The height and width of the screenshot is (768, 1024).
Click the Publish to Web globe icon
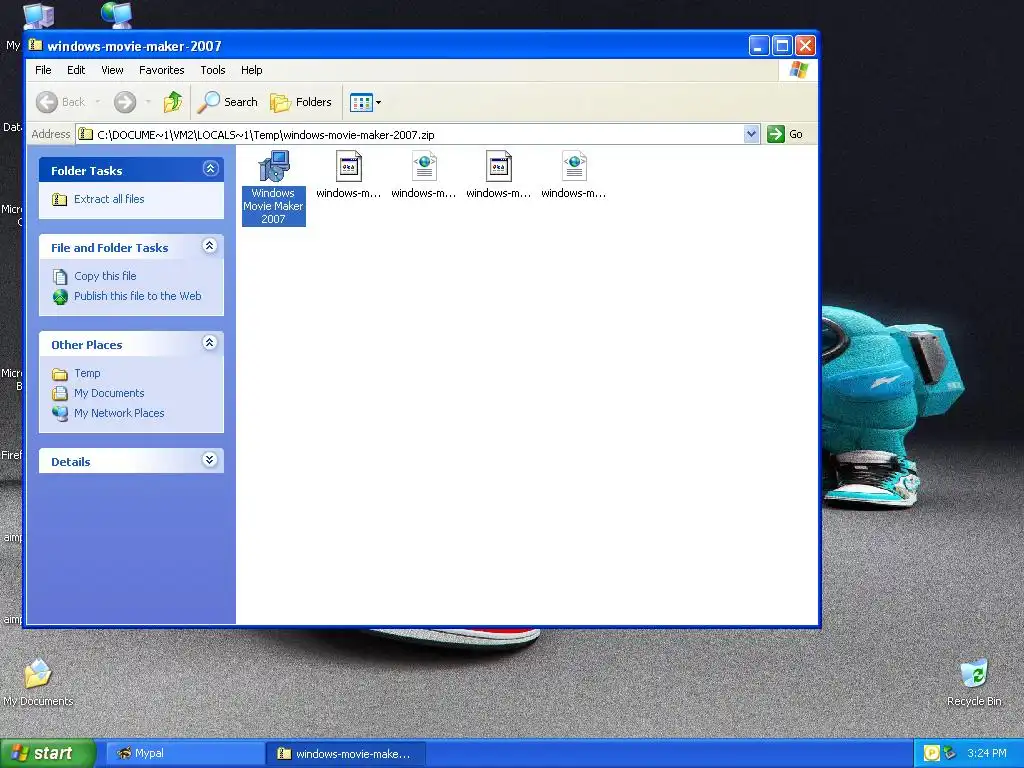(x=60, y=297)
